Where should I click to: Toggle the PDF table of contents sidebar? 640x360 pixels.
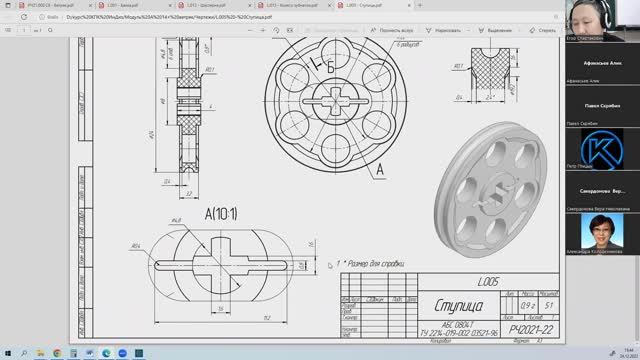(x=8, y=30)
